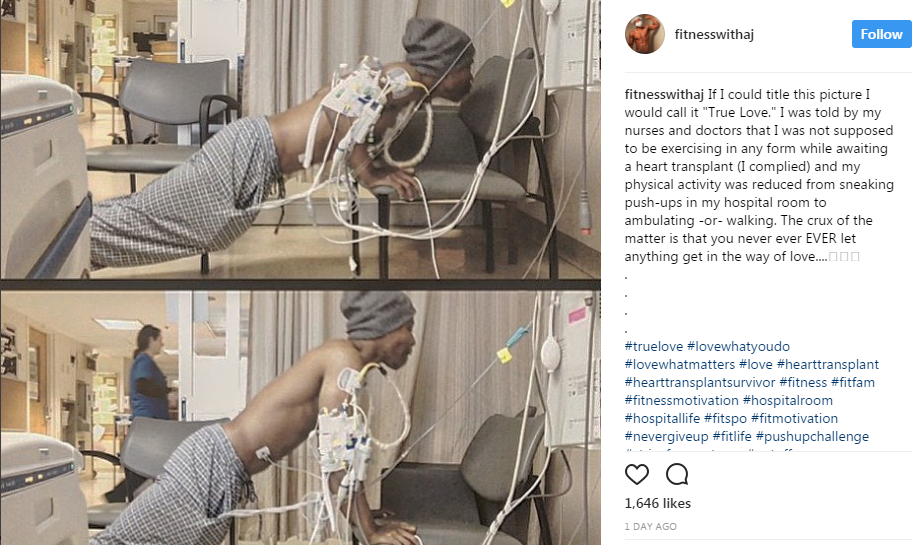Select the bottom push-up photo
The image size is (916, 545).
pyautogui.click(x=300, y=418)
